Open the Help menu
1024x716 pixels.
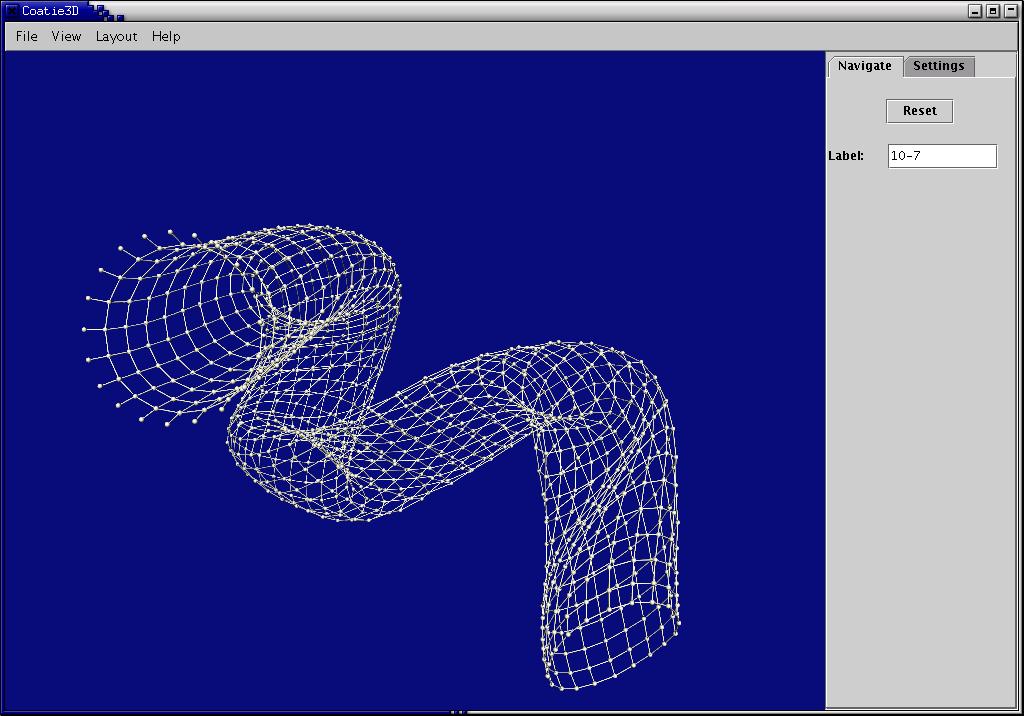point(166,36)
